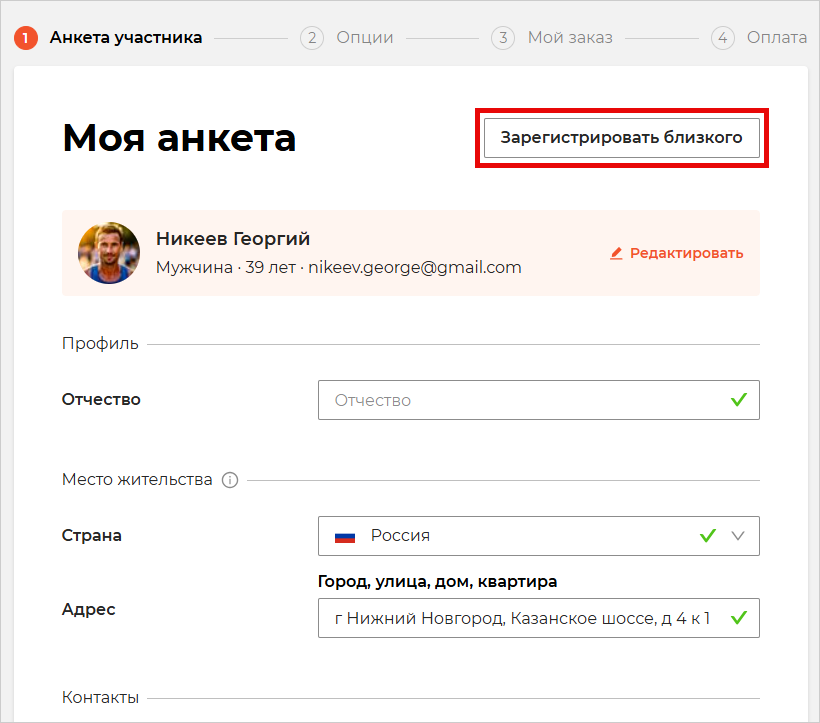
Task: Open the Оплата step label
Action: click(x=777, y=38)
